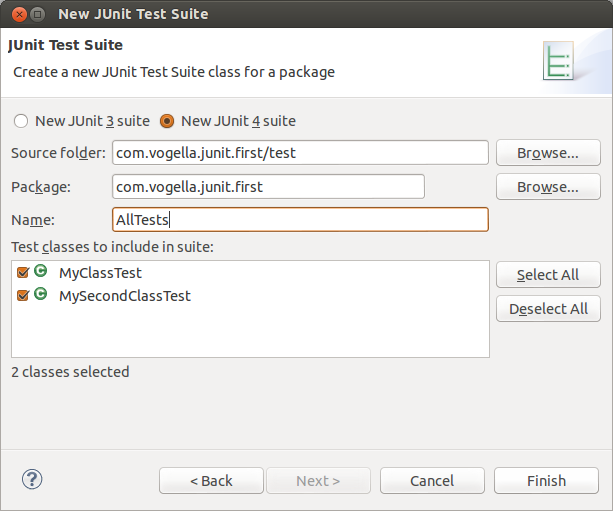Click the 'Package:' label

[41, 187]
